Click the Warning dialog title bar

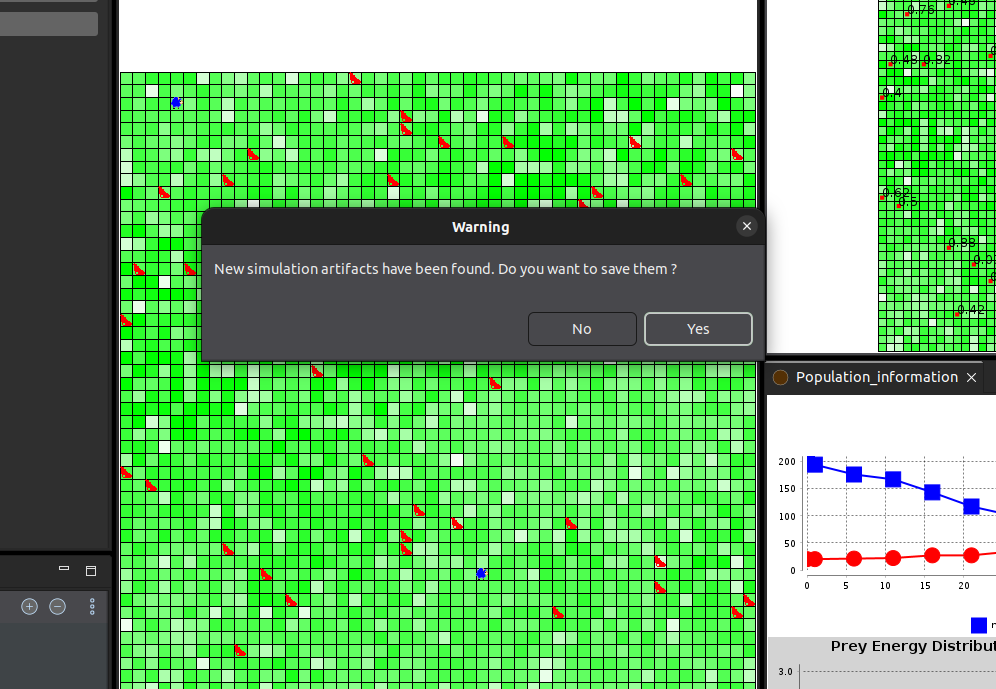pos(481,227)
